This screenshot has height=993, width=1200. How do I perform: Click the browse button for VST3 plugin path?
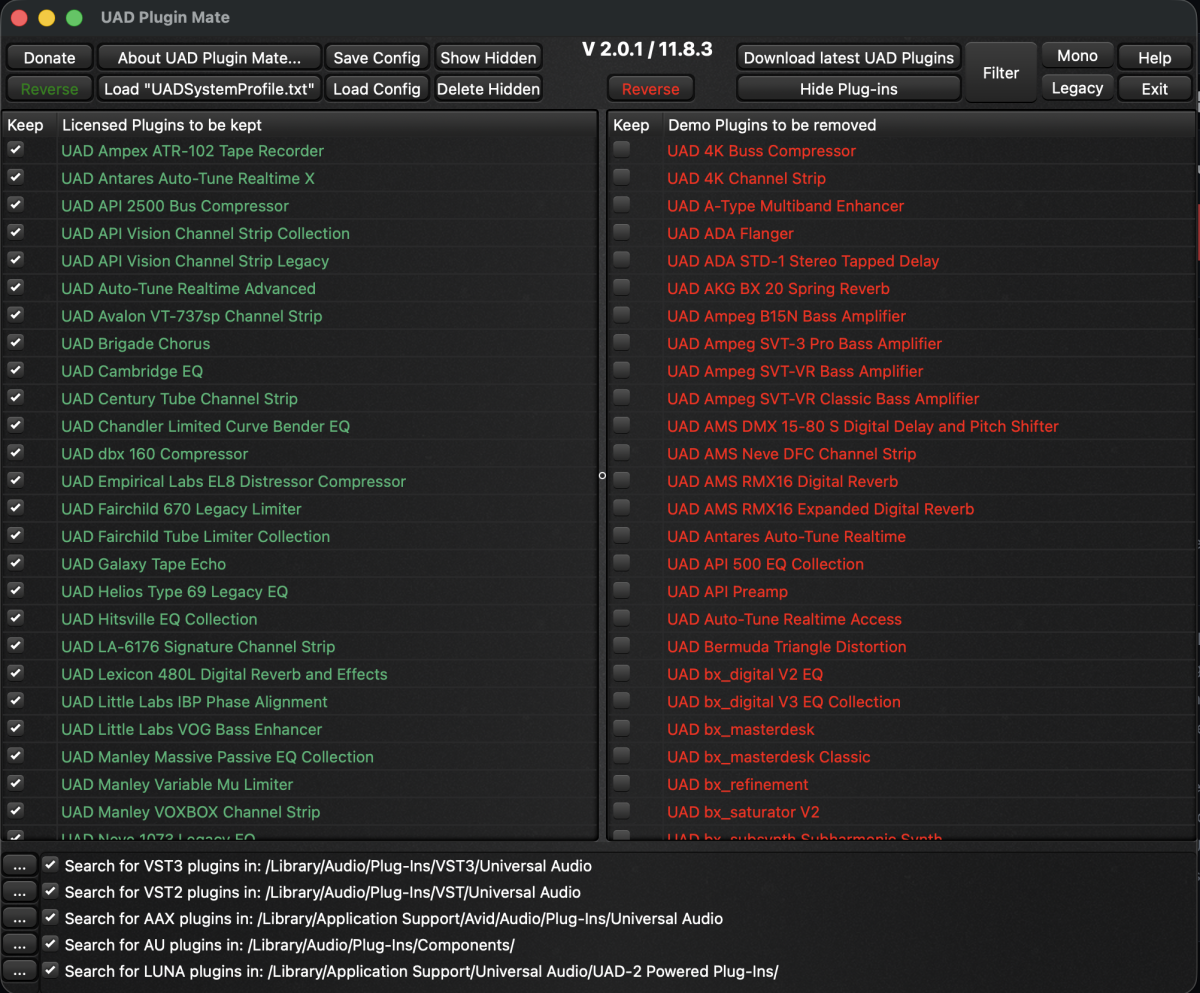click(x=20, y=865)
